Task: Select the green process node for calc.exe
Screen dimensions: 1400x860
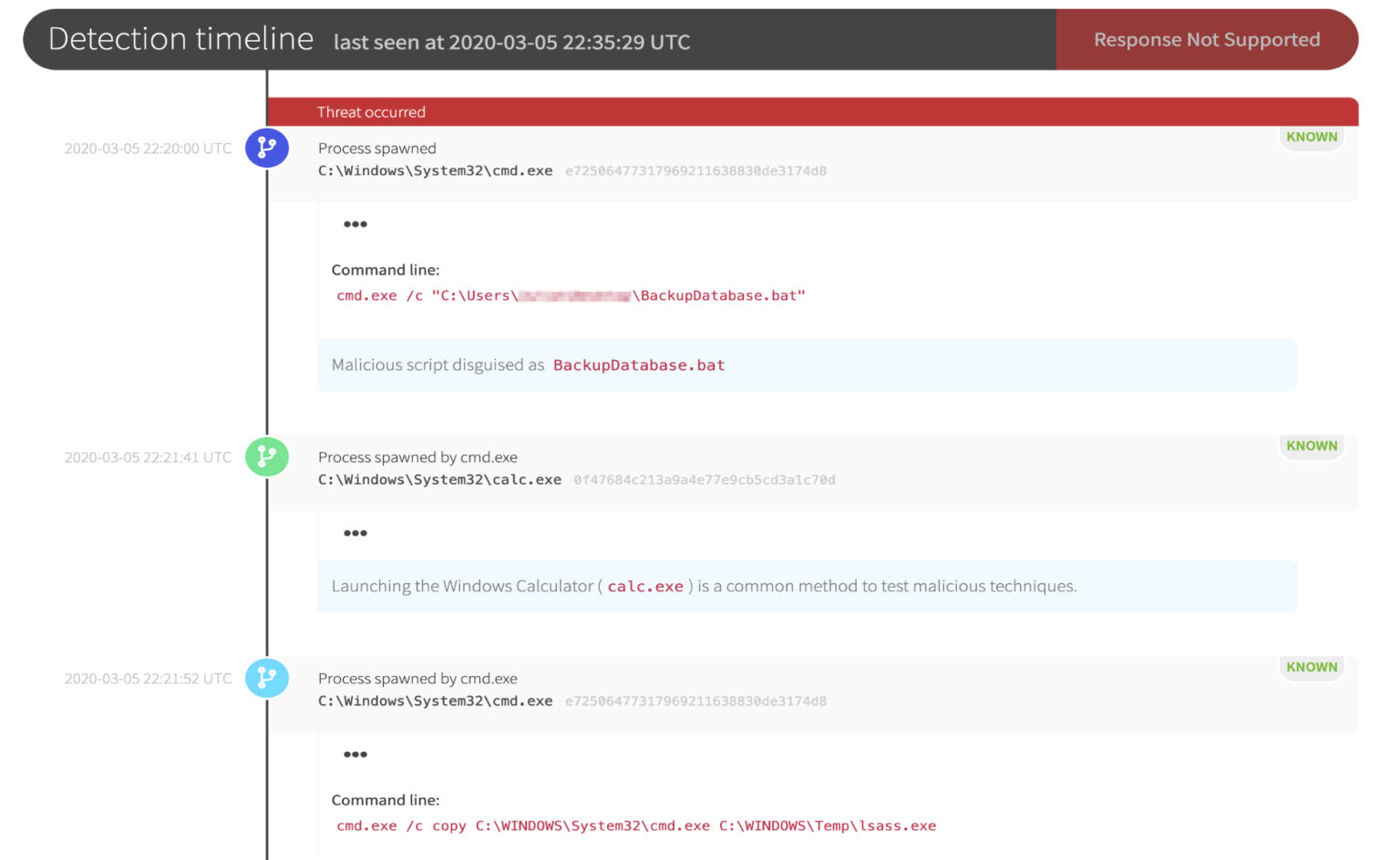Action: point(267,456)
